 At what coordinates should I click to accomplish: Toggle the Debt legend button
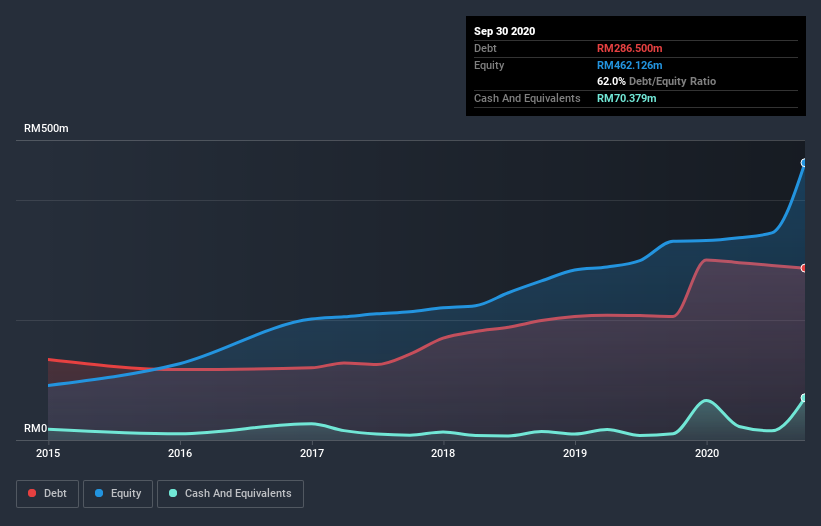[48, 494]
